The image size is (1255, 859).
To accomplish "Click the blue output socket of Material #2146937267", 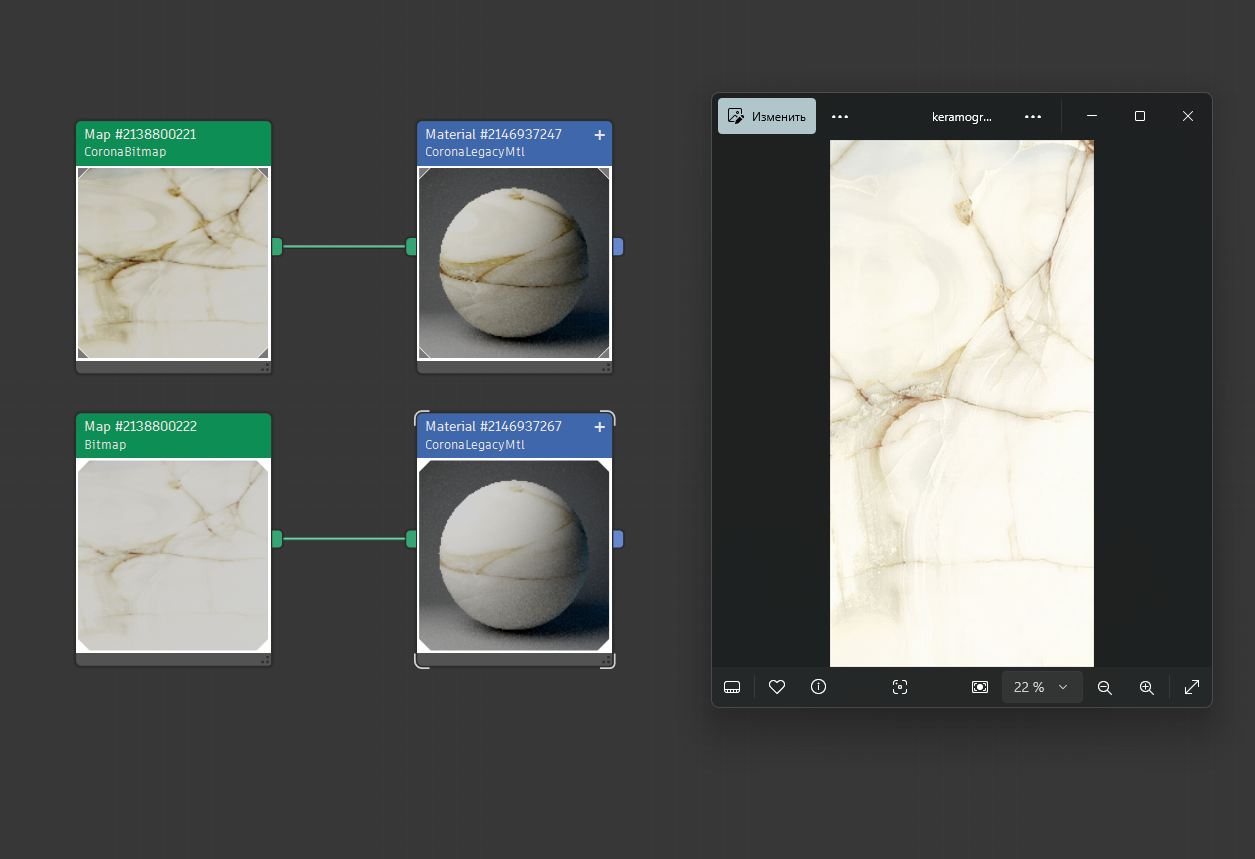I will pyautogui.click(x=618, y=539).
